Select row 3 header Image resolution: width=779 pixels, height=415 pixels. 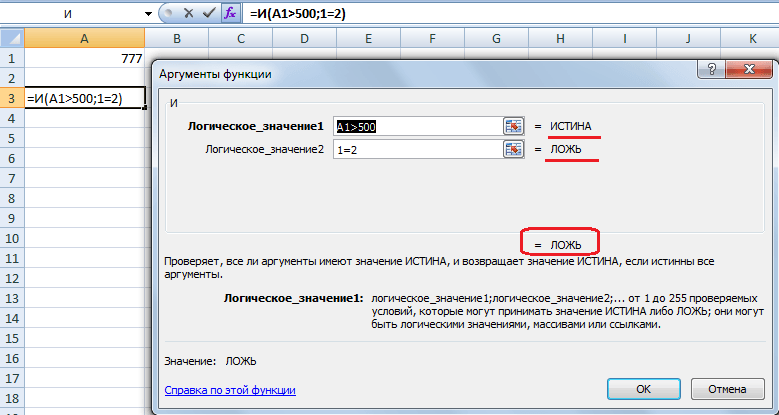coord(12,98)
